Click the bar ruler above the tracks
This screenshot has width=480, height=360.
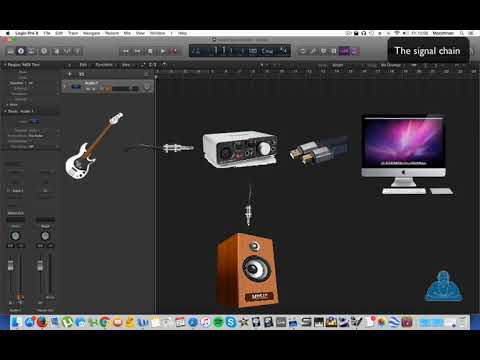[317, 71]
